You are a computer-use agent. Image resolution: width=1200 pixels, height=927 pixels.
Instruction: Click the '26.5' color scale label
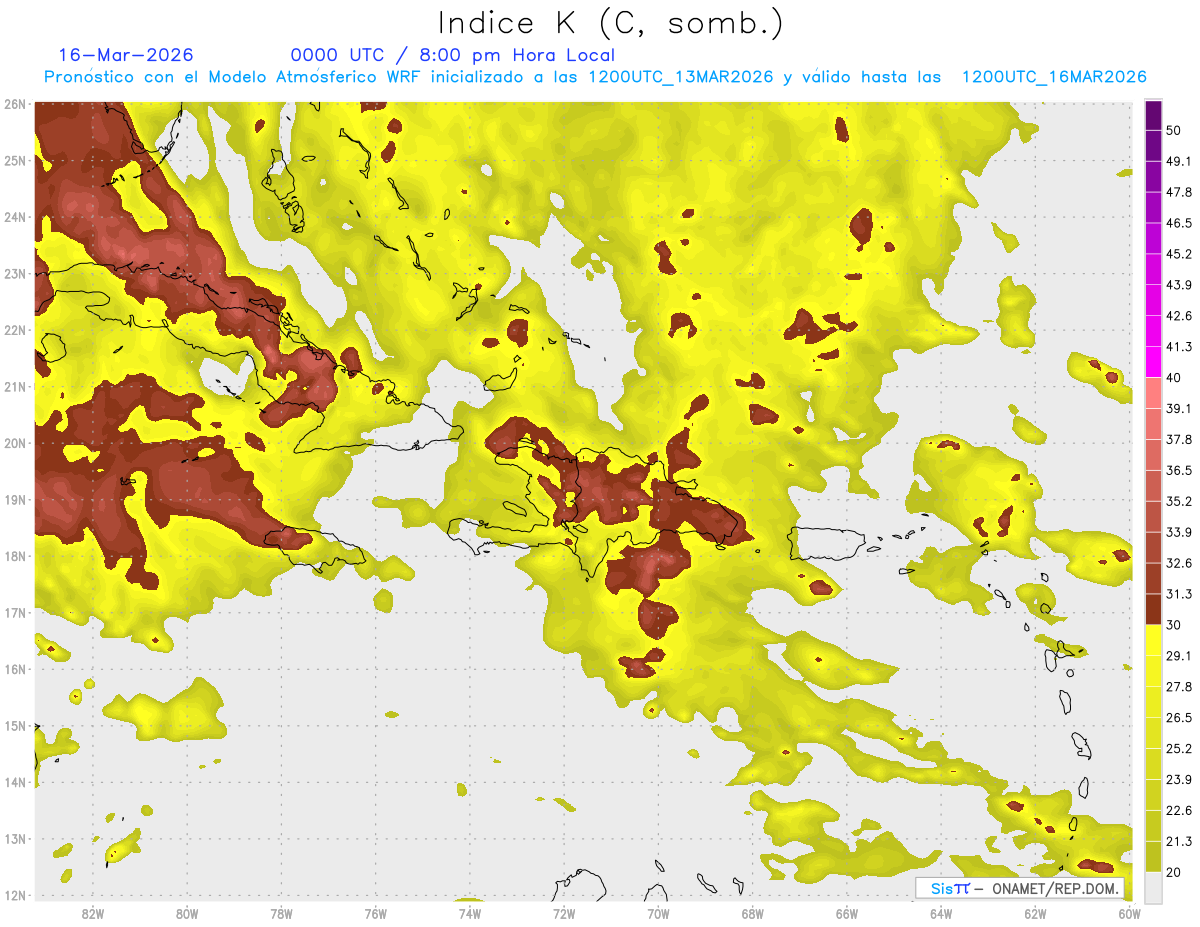click(x=1179, y=718)
